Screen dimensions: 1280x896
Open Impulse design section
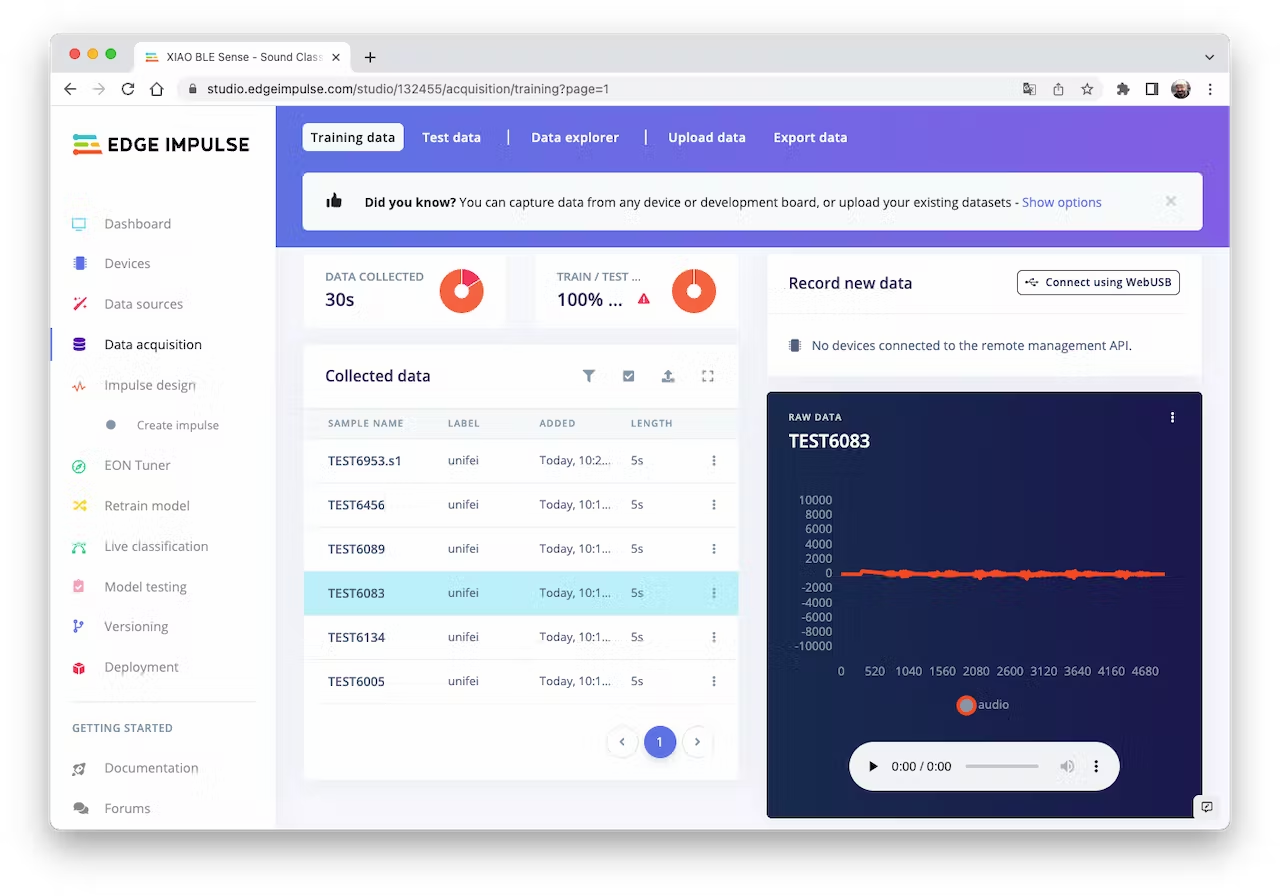coord(150,385)
